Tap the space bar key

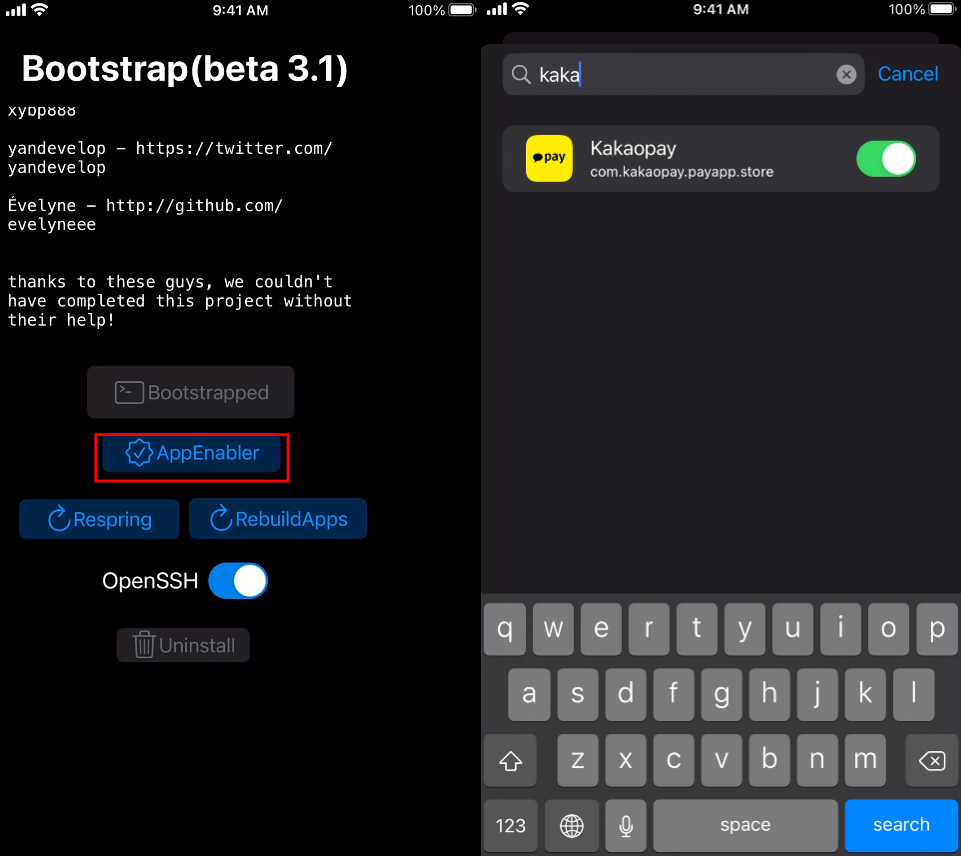(745, 825)
